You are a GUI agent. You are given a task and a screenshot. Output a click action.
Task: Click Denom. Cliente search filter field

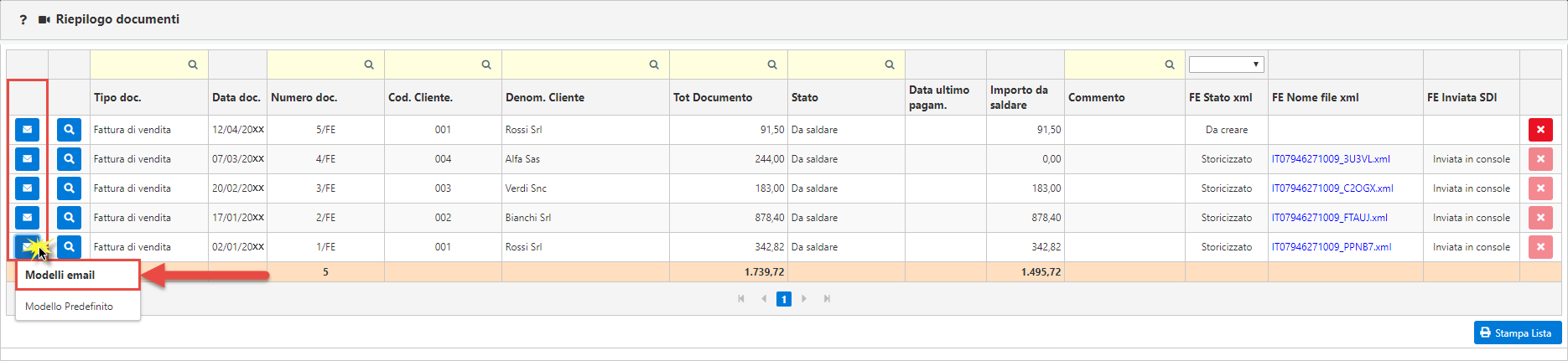tap(585, 64)
